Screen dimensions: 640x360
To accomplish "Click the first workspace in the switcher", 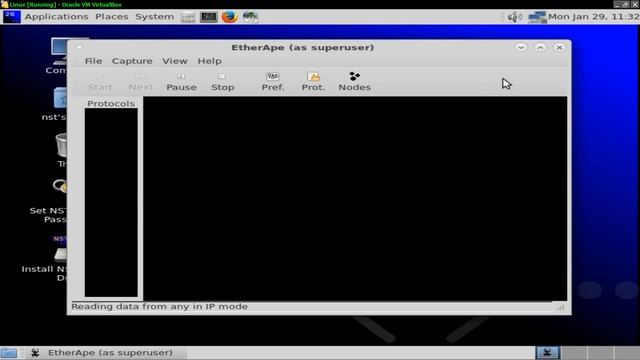I will tap(547, 353).
